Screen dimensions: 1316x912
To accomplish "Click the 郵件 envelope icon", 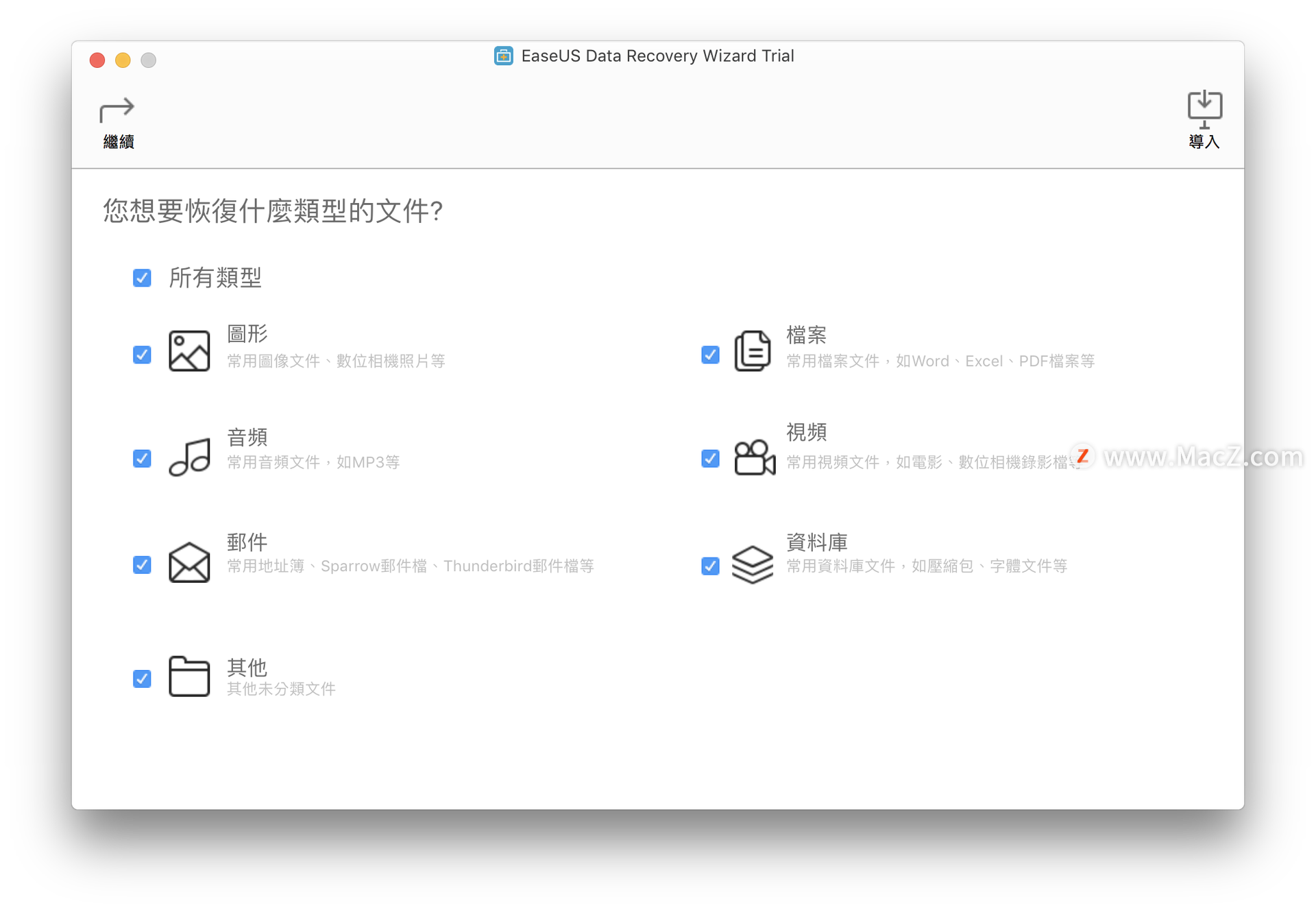I will [x=189, y=562].
